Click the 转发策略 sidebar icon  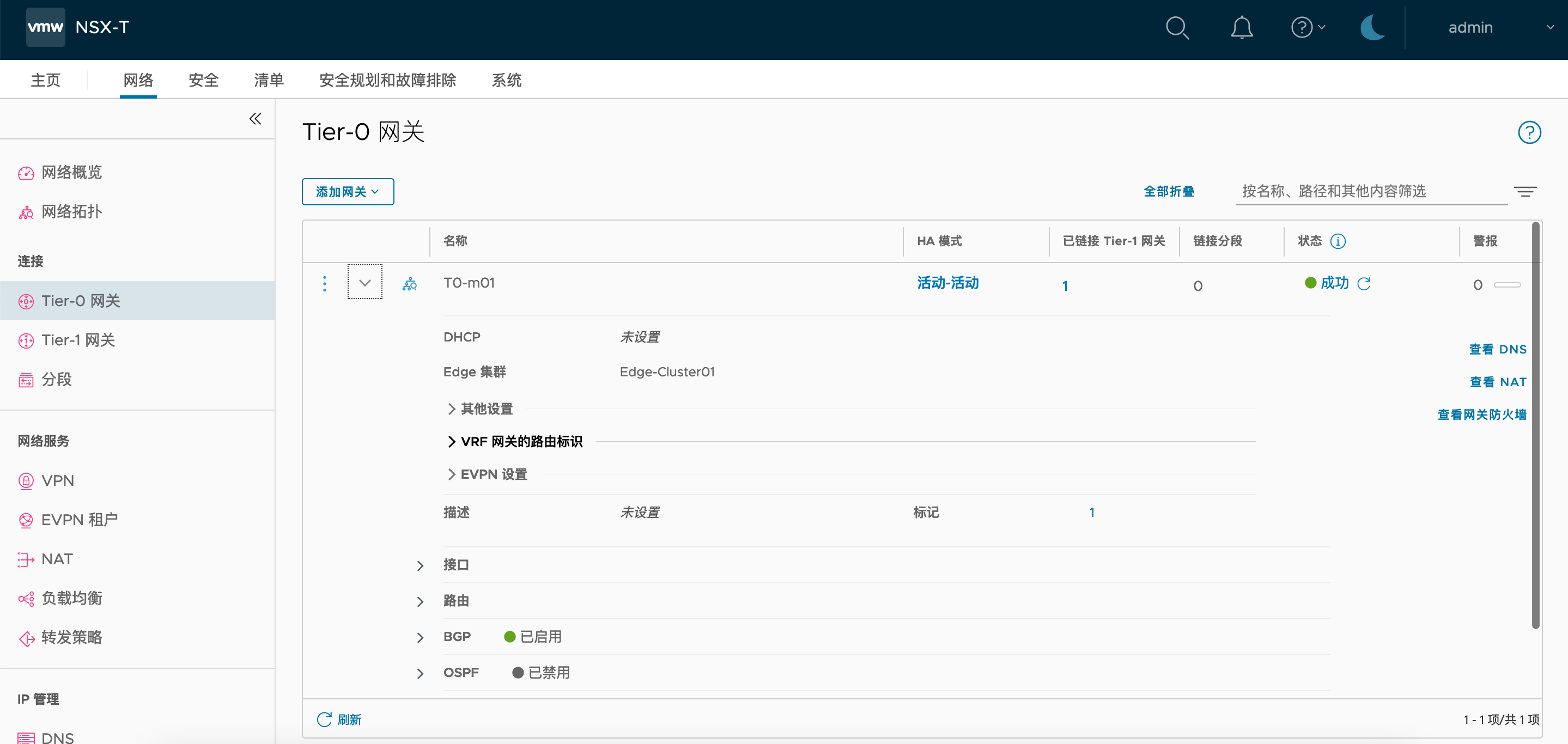click(x=26, y=638)
